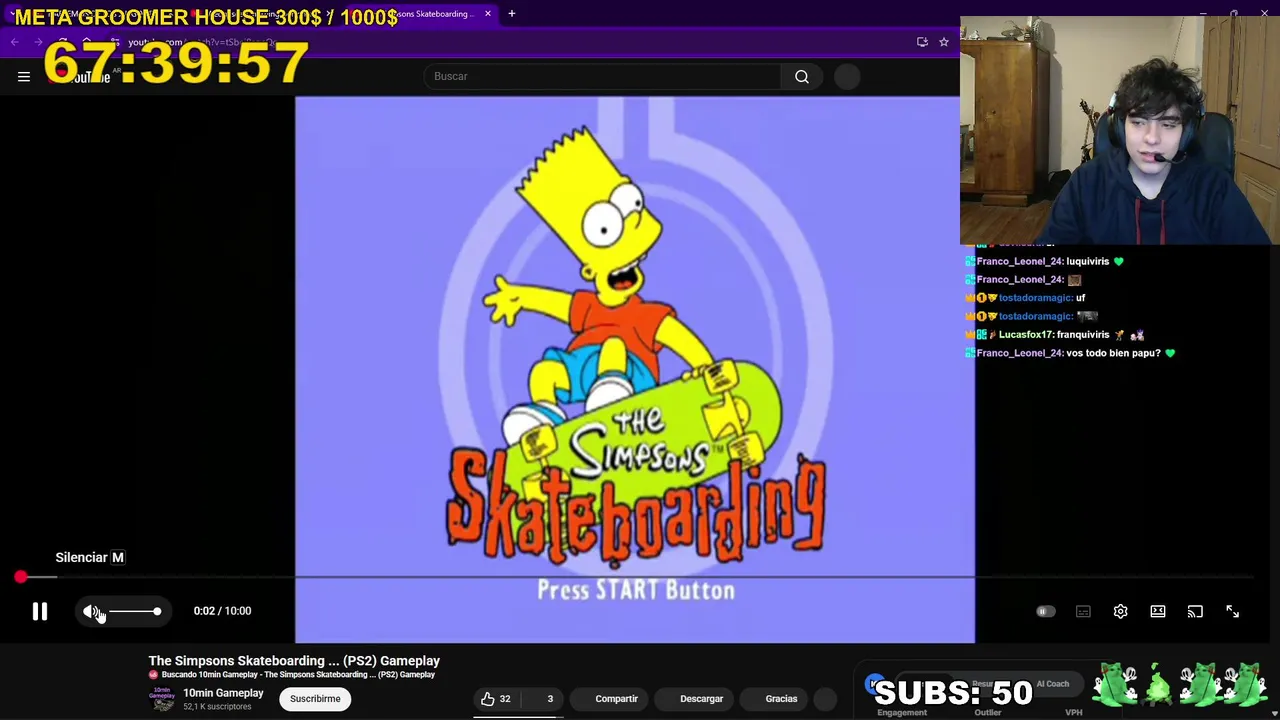Enter fullscreen with the player icon
The image size is (1280, 720).
(1232, 611)
